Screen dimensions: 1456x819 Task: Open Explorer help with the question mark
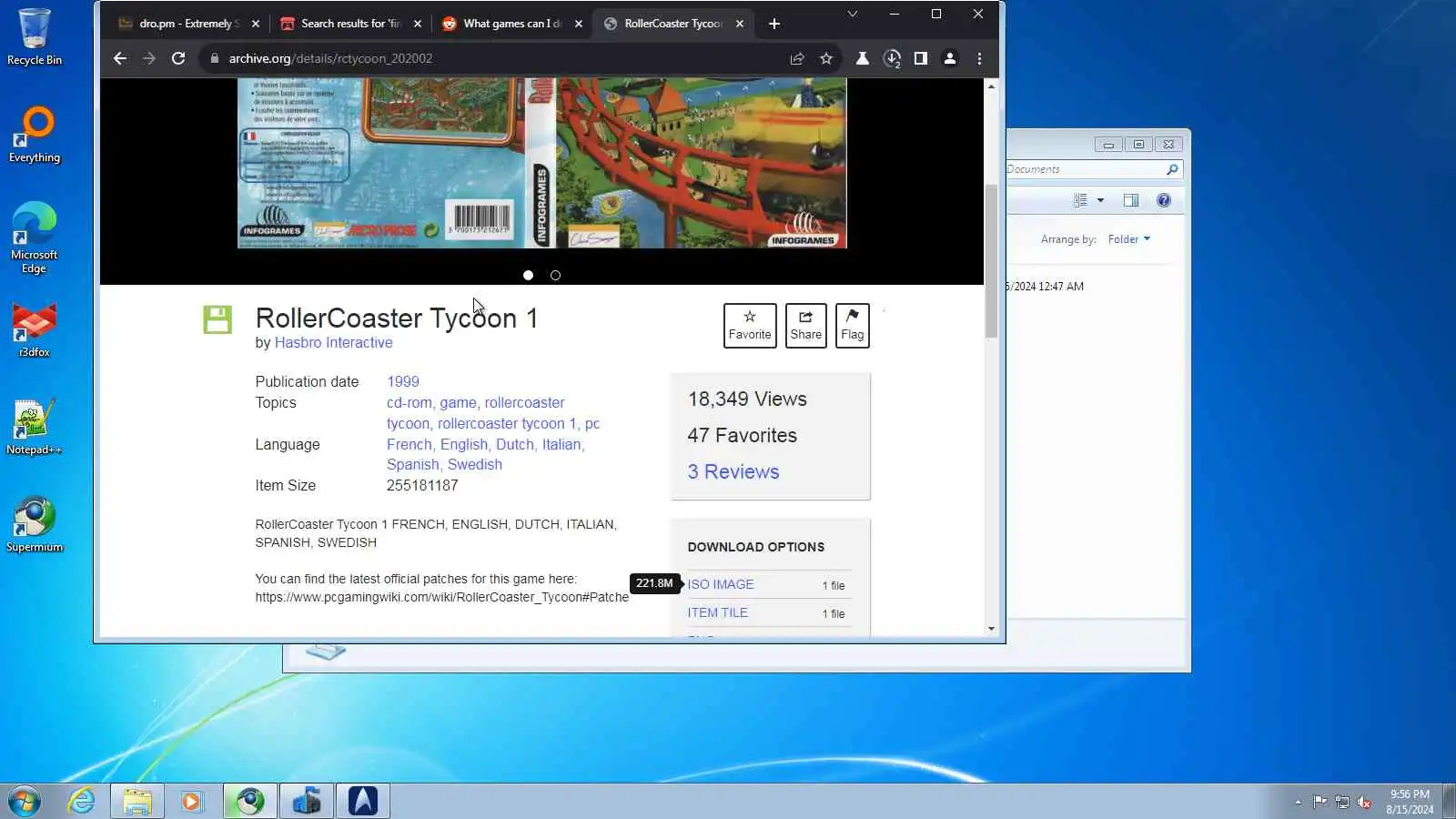1164,200
